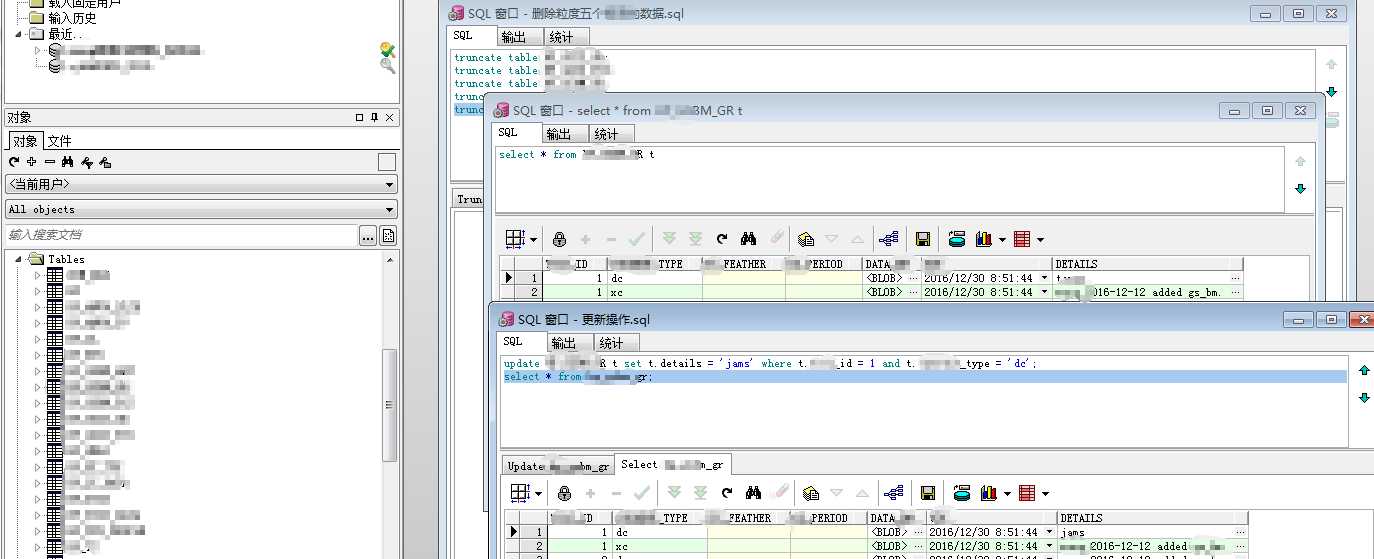Click the ... button of the jams DETAILS cell
This screenshot has height=559, width=1374.
point(1241,533)
